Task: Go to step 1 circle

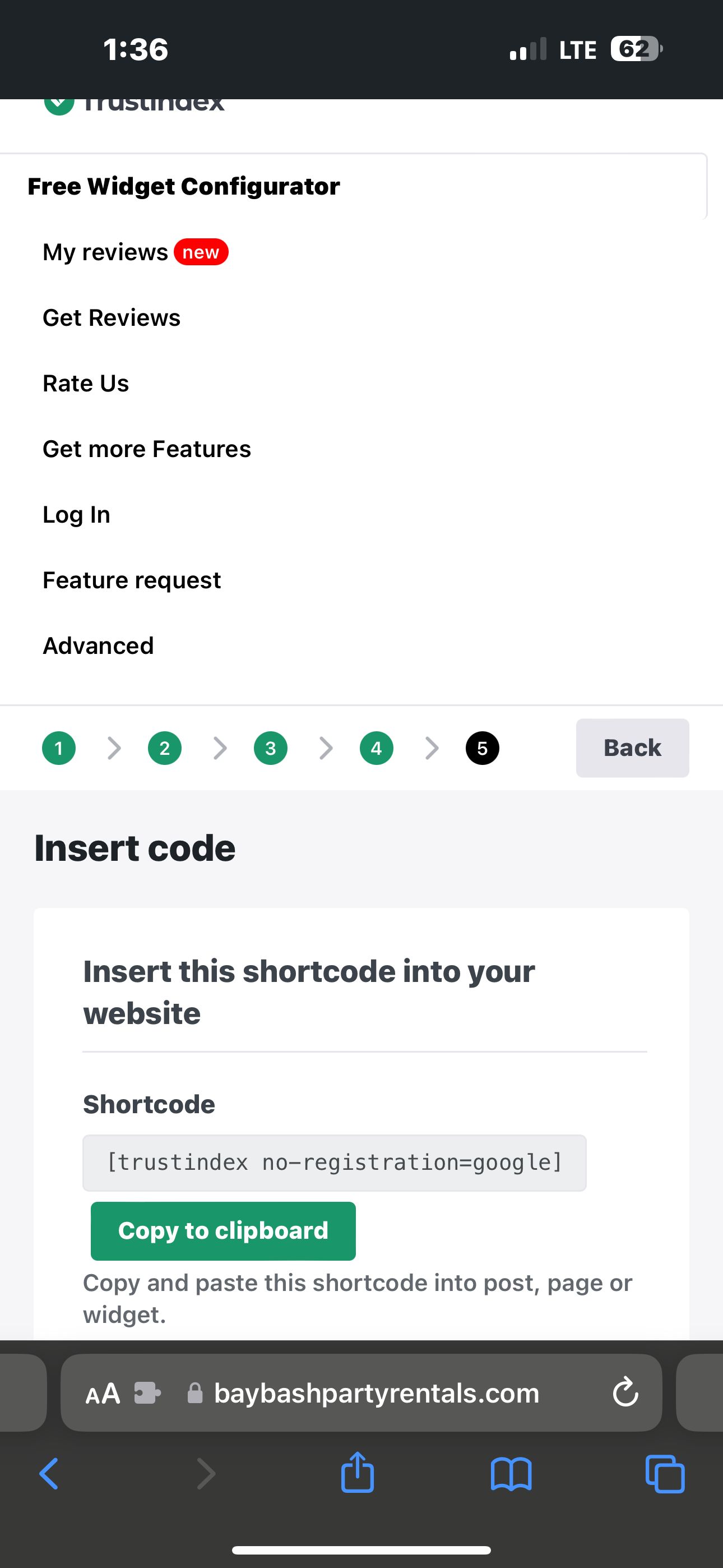Action: coord(59,748)
